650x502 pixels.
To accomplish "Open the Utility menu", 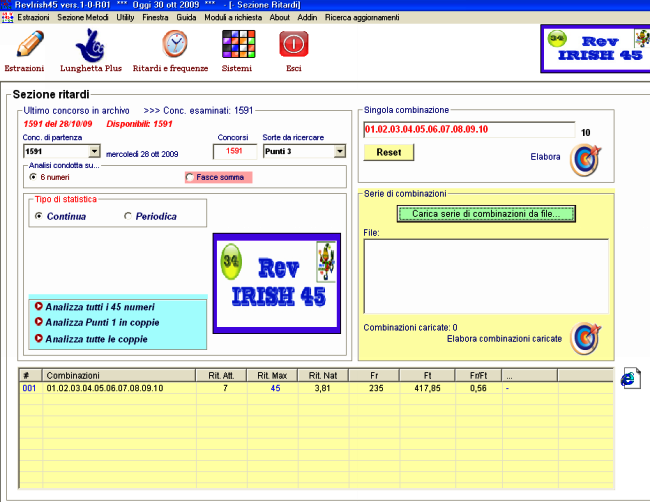I will tap(125, 17).
